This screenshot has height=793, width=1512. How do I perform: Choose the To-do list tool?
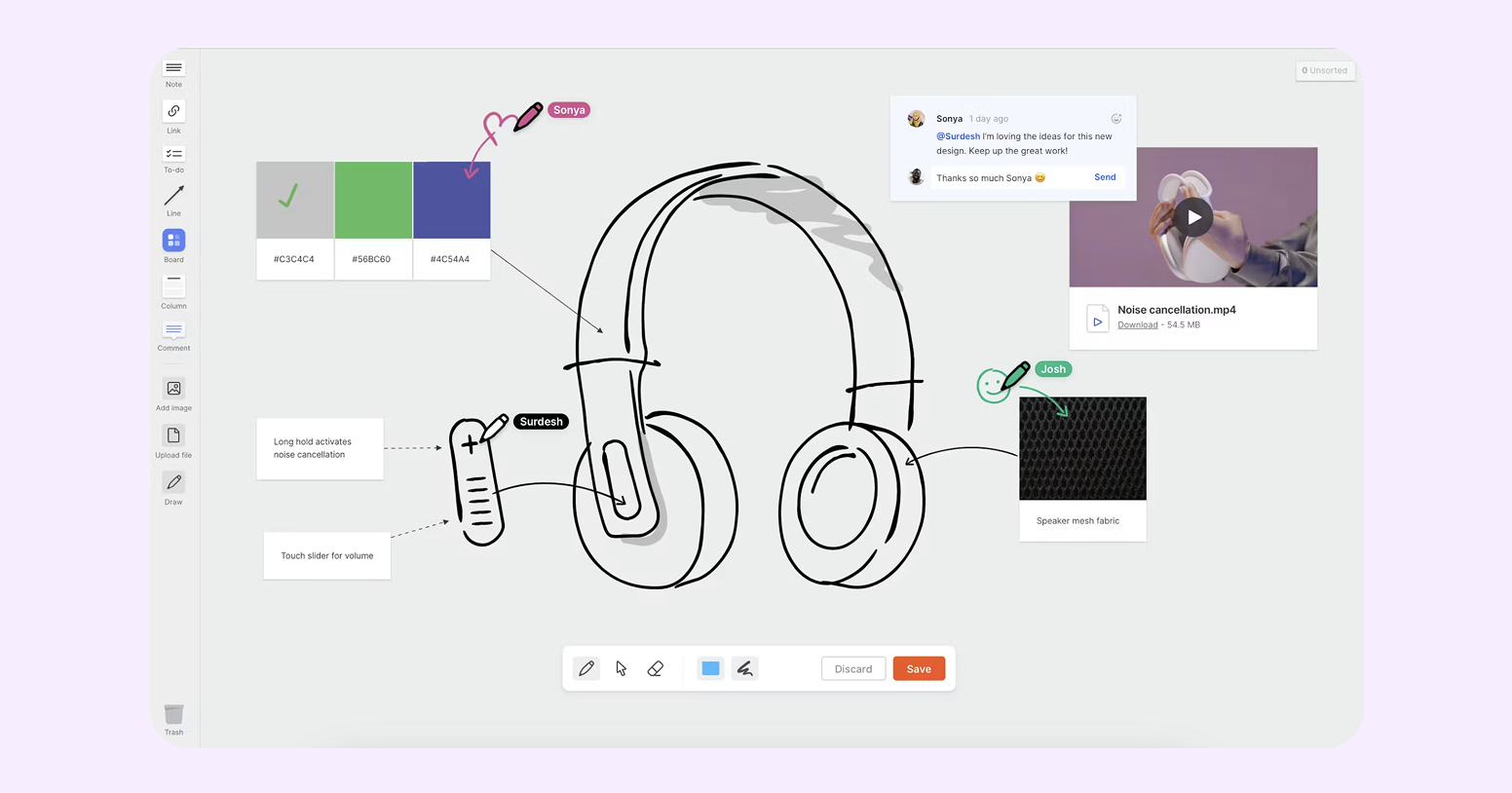point(173,154)
